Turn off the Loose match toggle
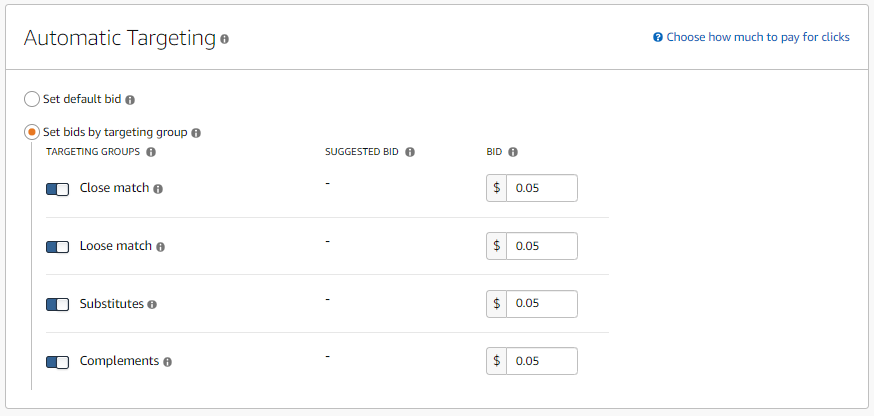The image size is (874, 416). (57, 246)
